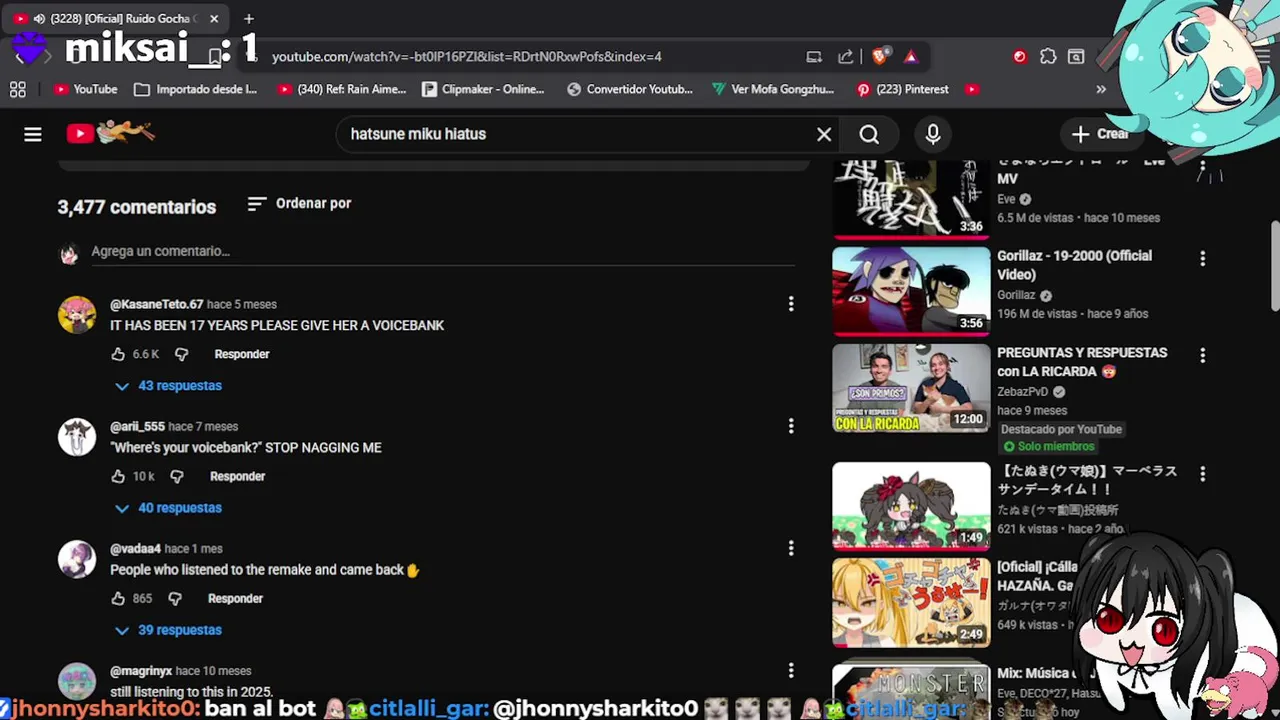This screenshot has width=1280, height=720.
Task: Open the Importado desde bookmarks folder
Action: [x=196, y=89]
